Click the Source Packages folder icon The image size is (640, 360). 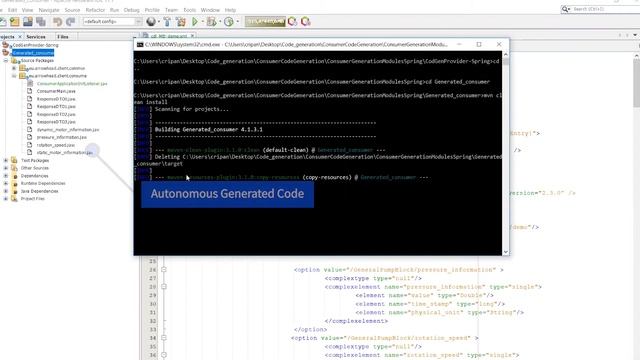(15, 60)
